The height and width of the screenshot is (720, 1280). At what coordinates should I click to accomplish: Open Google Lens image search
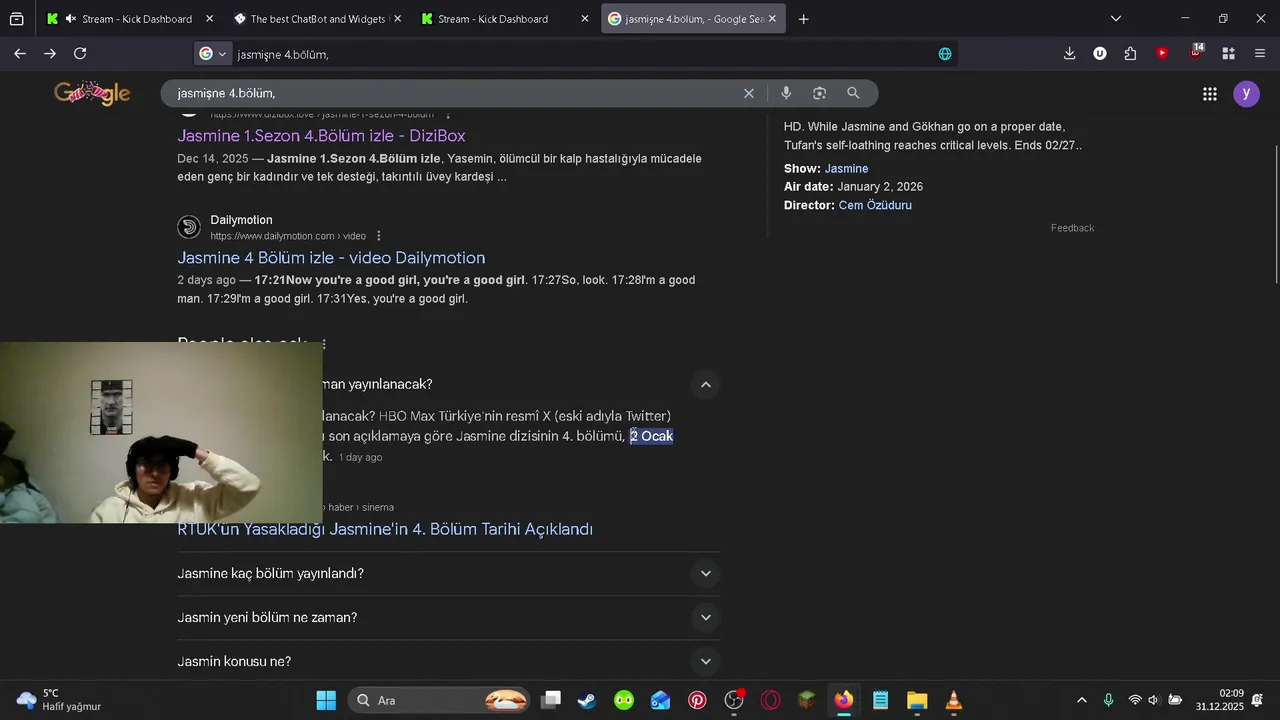click(x=819, y=93)
